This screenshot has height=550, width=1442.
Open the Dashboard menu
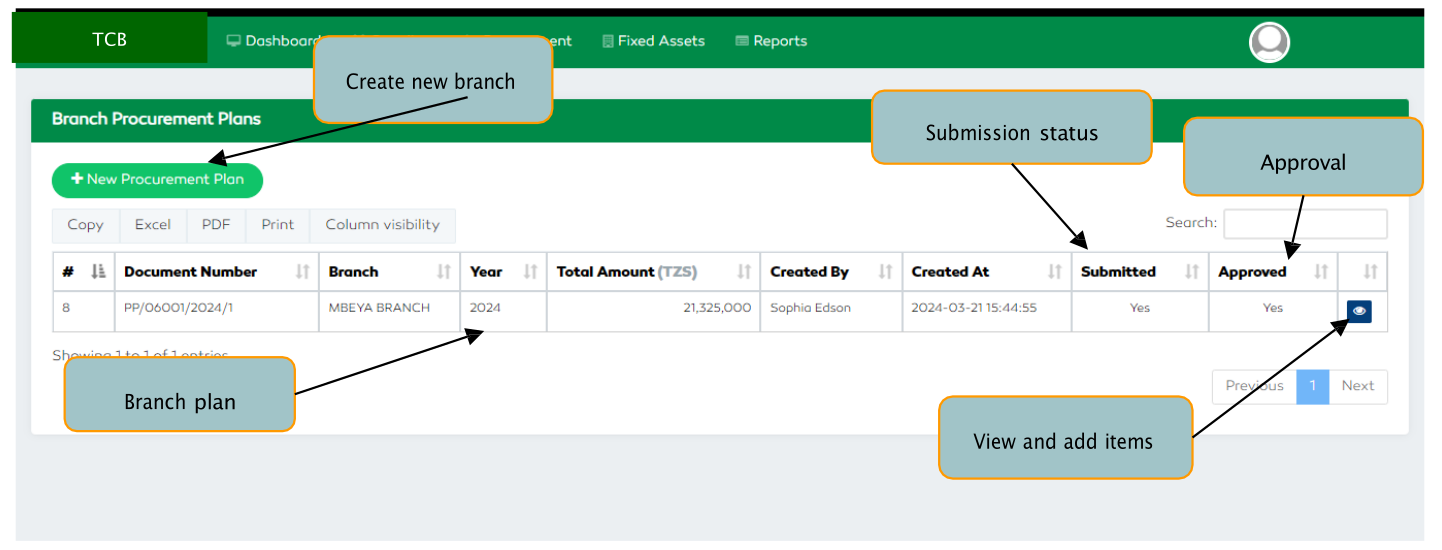point(272,41)
